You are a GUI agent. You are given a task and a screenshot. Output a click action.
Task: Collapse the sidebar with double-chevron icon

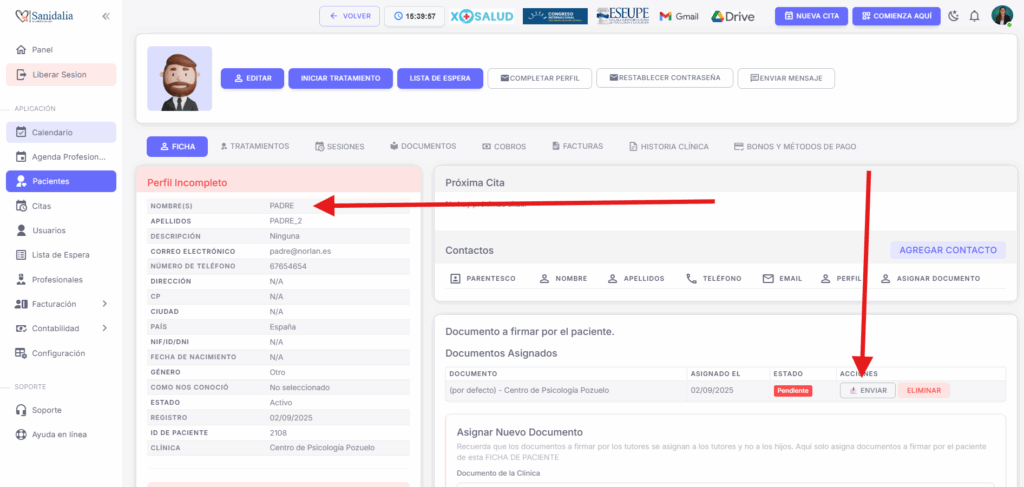click(x=106, y=16)
